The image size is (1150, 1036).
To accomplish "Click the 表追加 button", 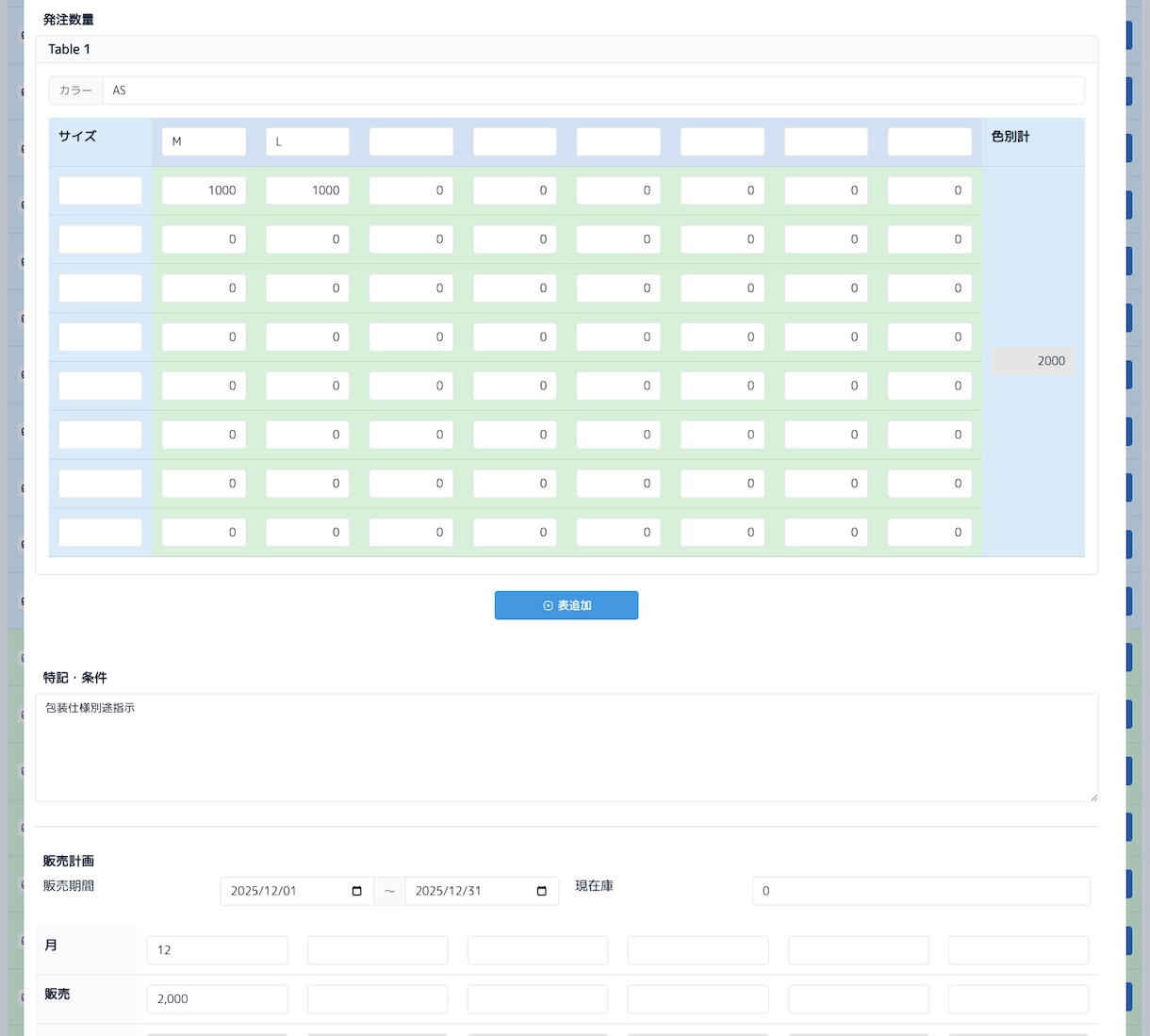I will click(x=567, y=605).
